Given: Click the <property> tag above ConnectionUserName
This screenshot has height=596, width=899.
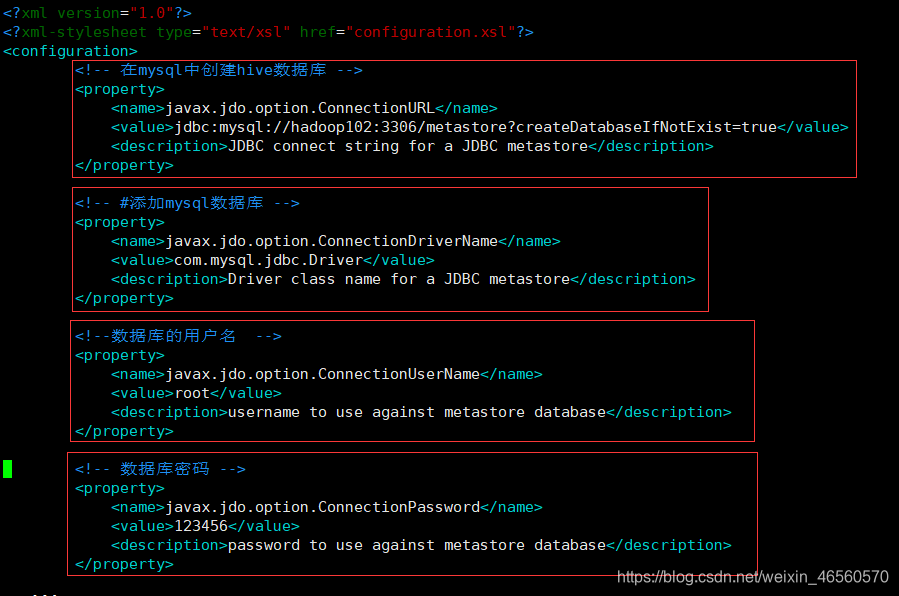Looking at the screenshot, I should pyautogui.click(x=120, y=355).
